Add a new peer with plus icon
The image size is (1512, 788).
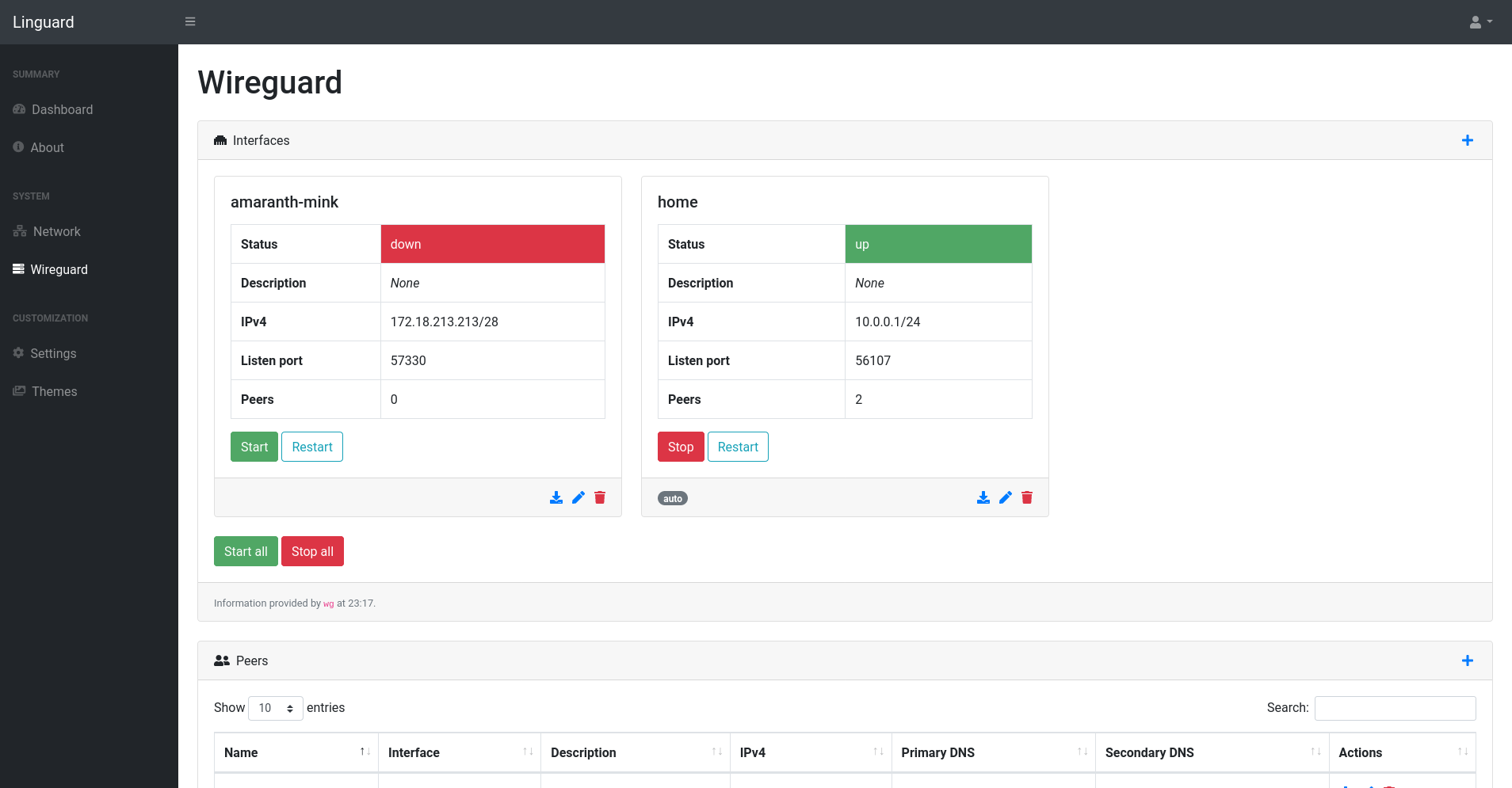tap(1468, 660)
